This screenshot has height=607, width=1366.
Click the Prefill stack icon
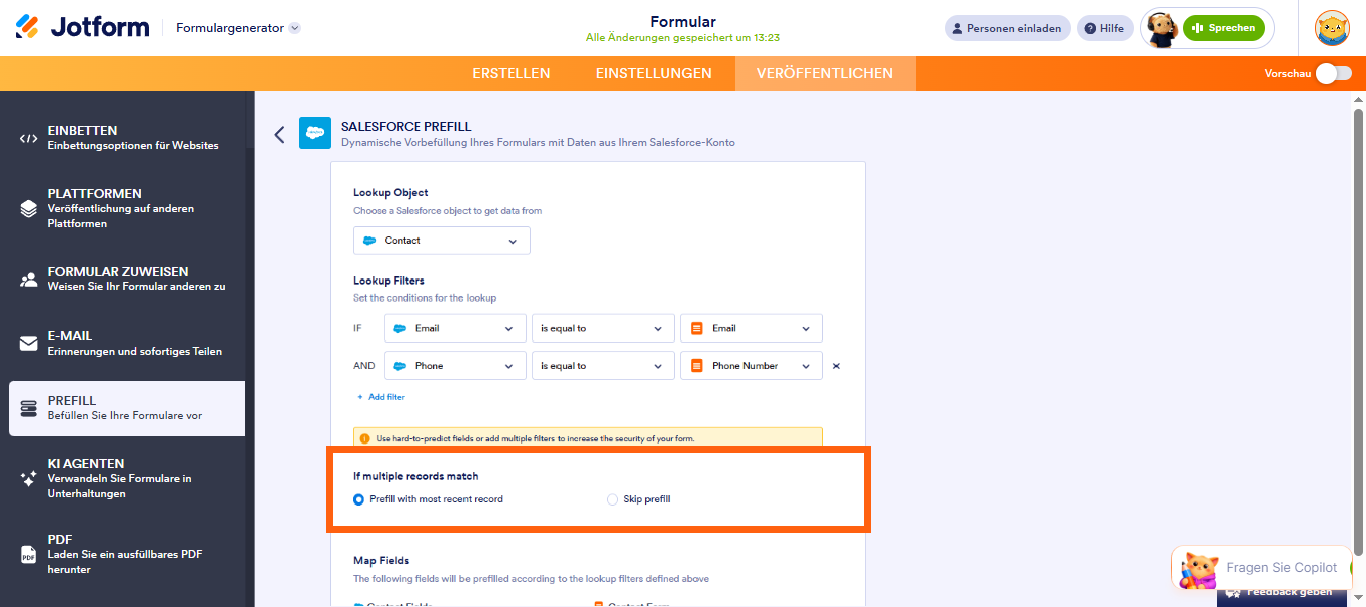[28, 408]
